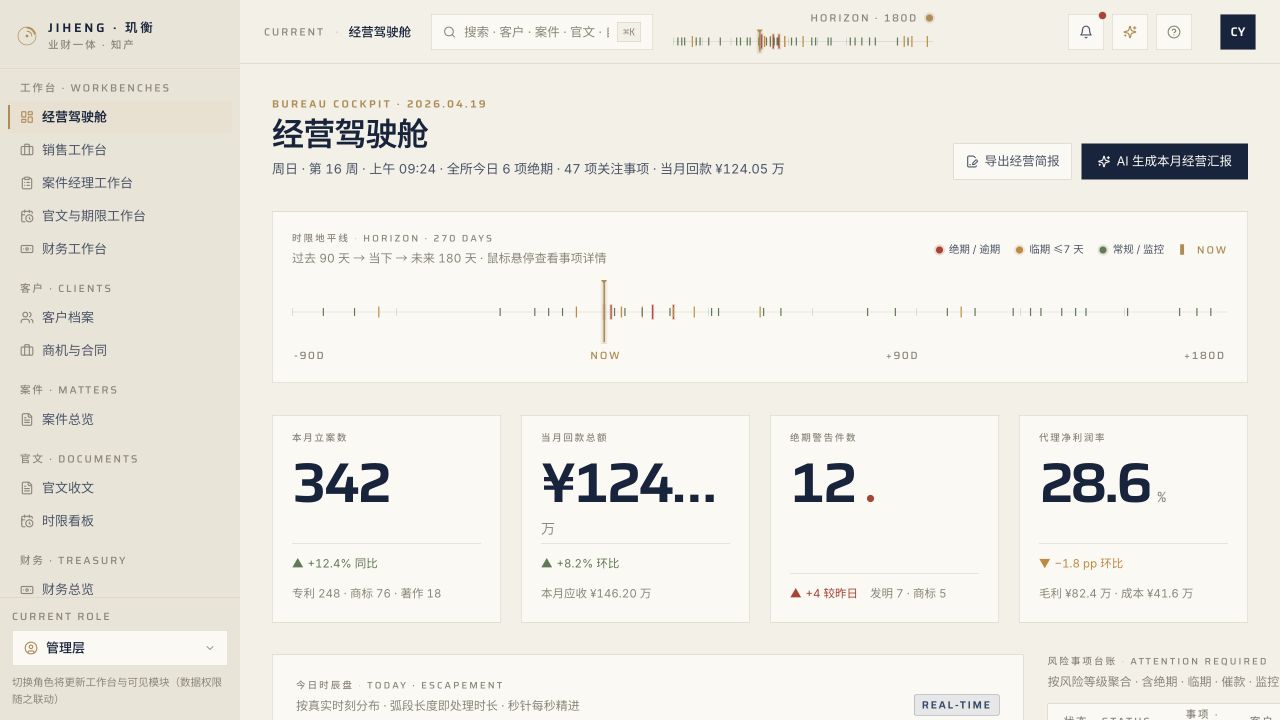Click the search field for 客户 案件 官文
The image size is (1280, 720).
coord(542,32)
